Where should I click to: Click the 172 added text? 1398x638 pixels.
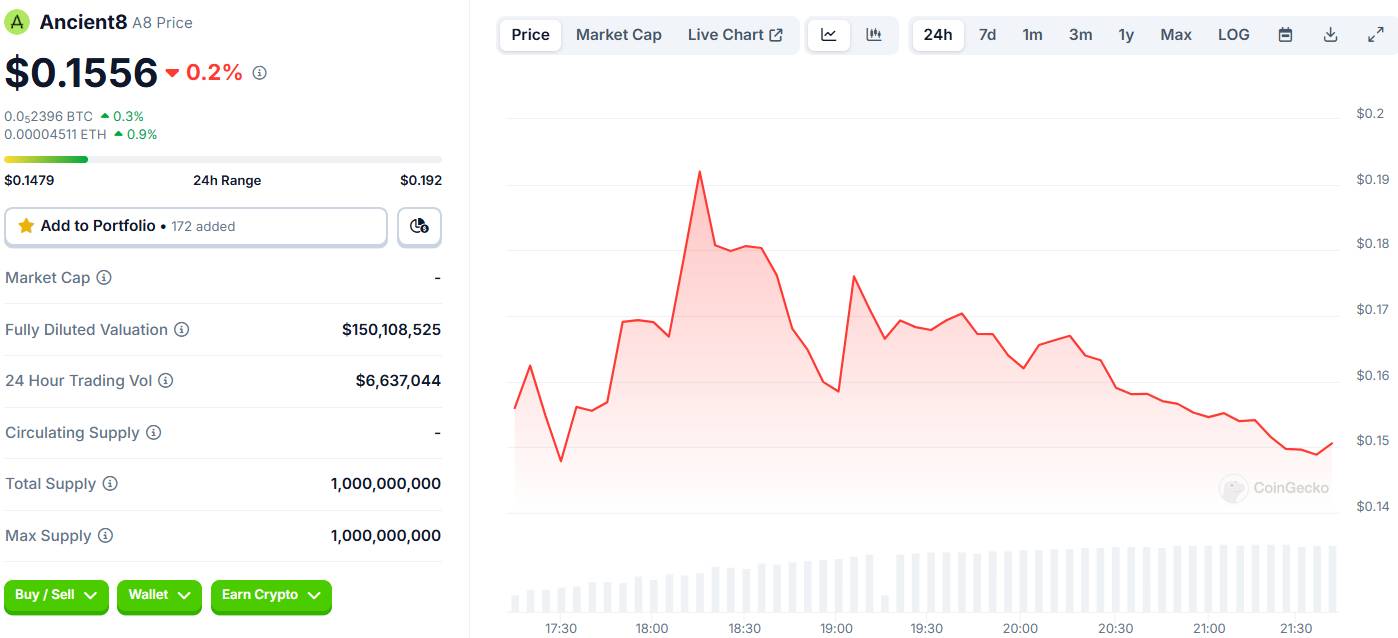(203, 227)
